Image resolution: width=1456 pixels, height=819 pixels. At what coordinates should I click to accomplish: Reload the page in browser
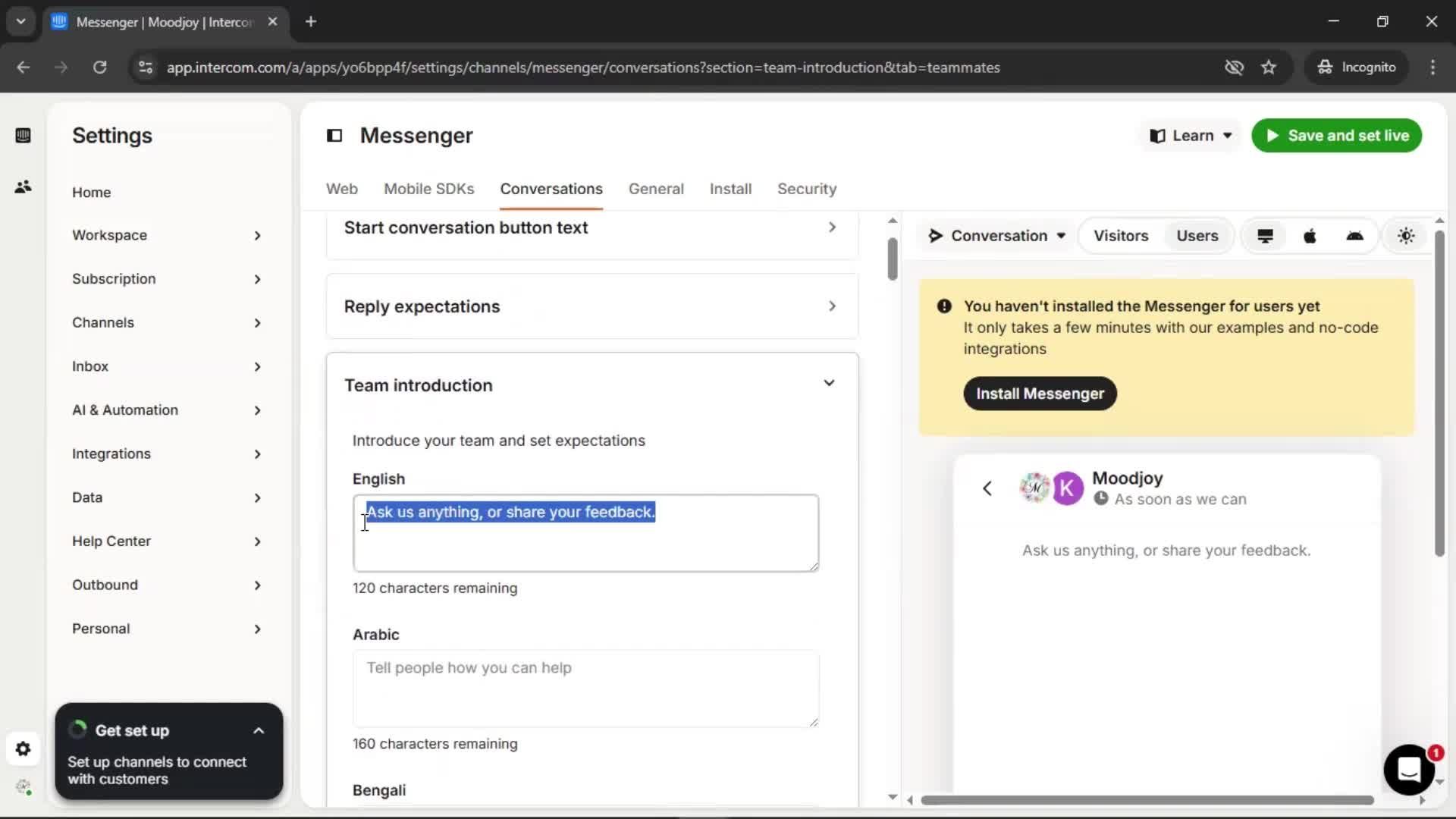[99, 67]
